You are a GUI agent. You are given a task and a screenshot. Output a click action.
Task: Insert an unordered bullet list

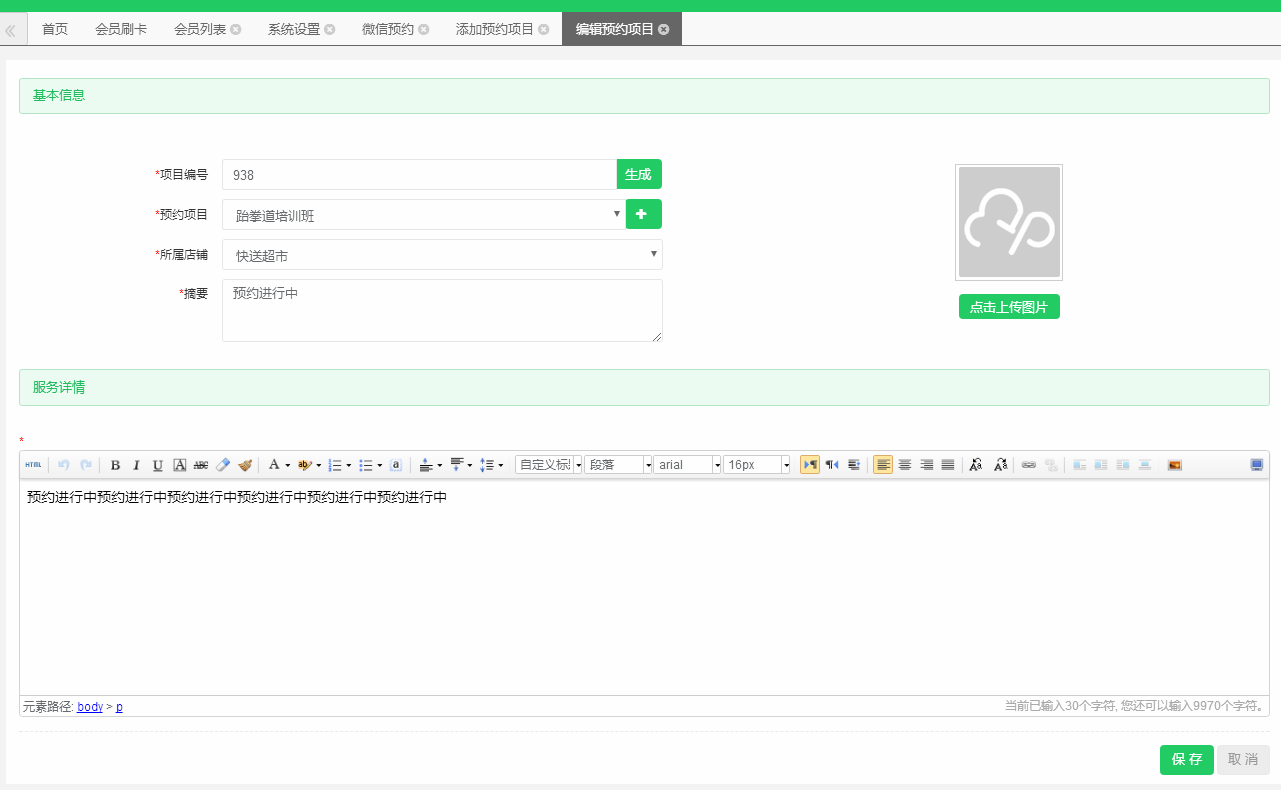[366, 465]
